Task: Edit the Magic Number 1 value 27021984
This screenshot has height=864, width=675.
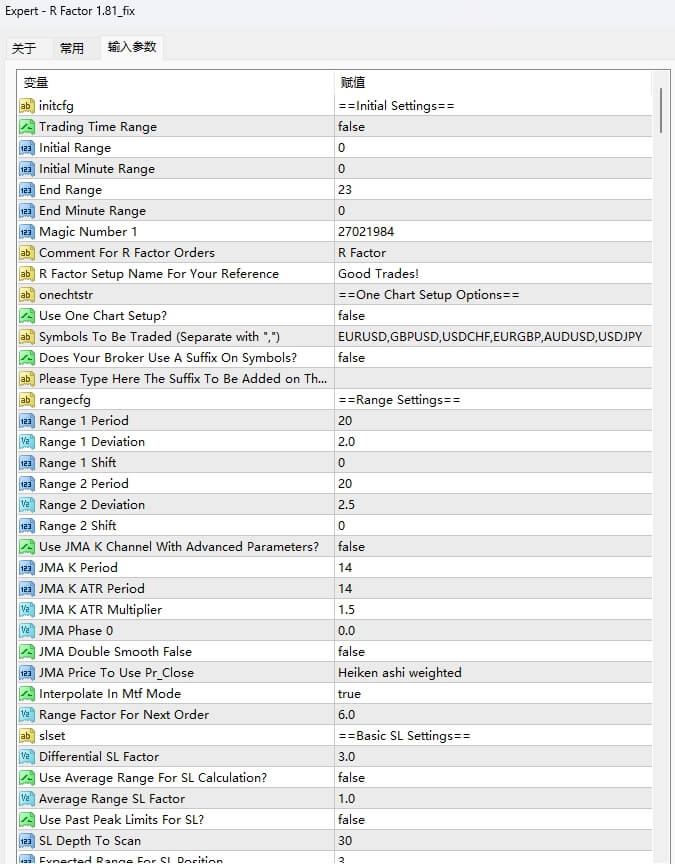Action: click(x=493, y=231)
